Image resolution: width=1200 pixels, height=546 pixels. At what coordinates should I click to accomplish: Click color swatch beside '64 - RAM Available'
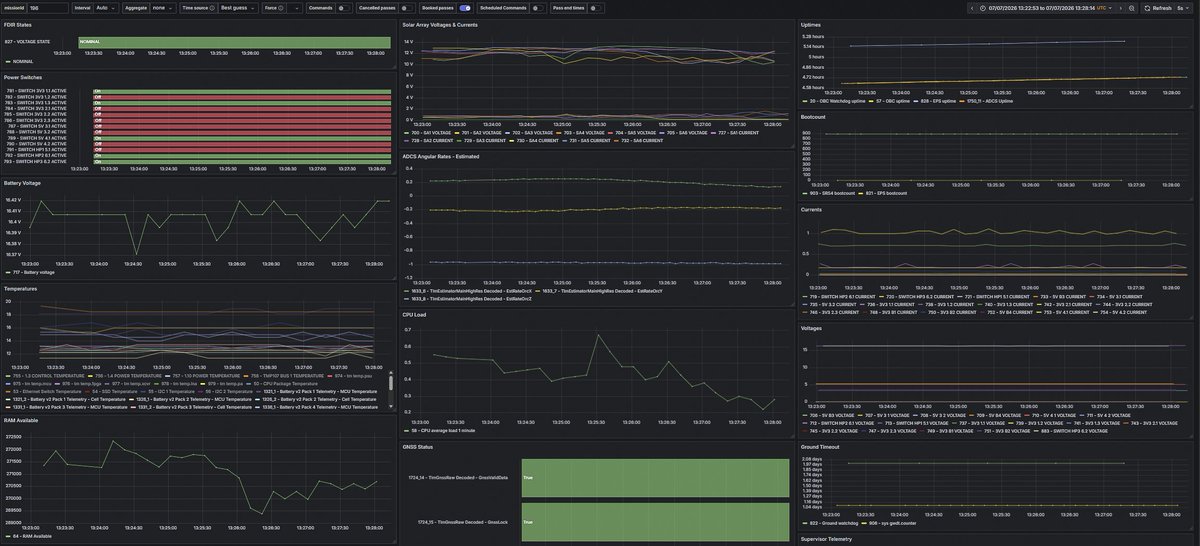click(7, 536)
